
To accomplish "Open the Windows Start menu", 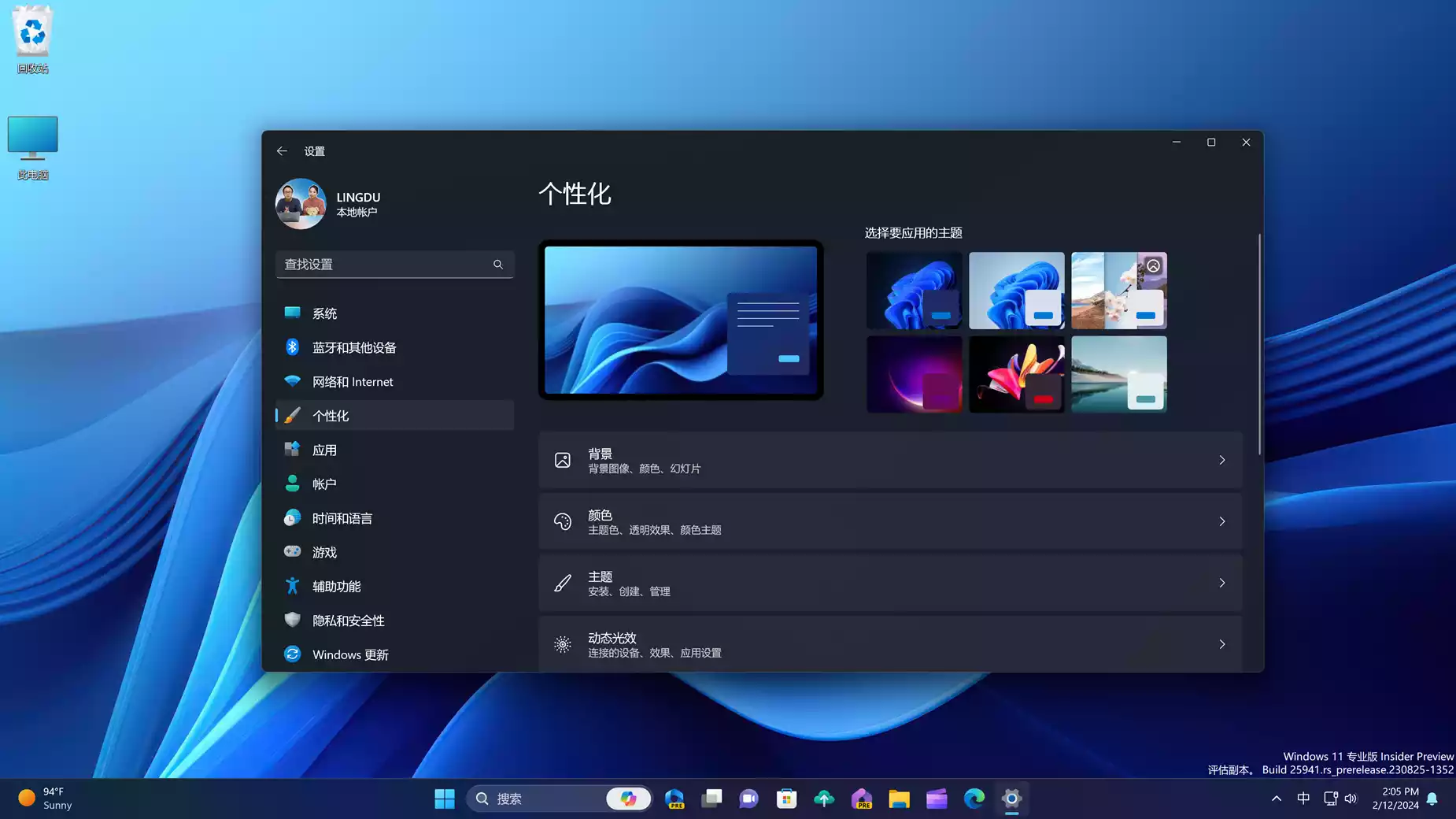I will coord(445,799).
